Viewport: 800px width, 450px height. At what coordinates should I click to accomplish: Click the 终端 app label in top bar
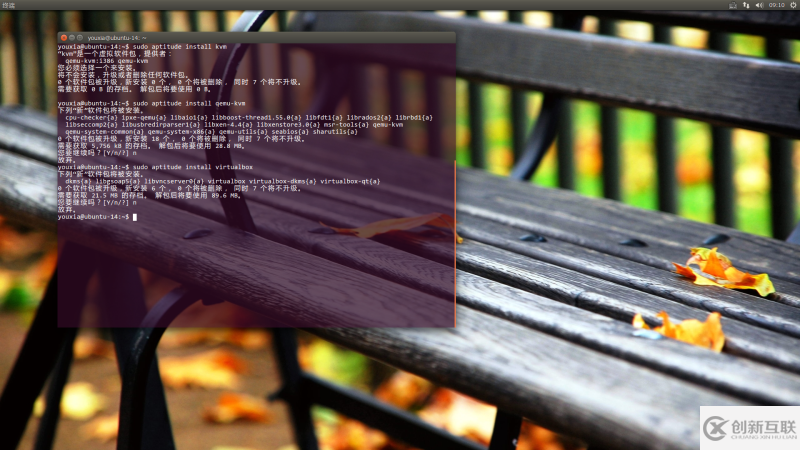[x=9, y=5]
